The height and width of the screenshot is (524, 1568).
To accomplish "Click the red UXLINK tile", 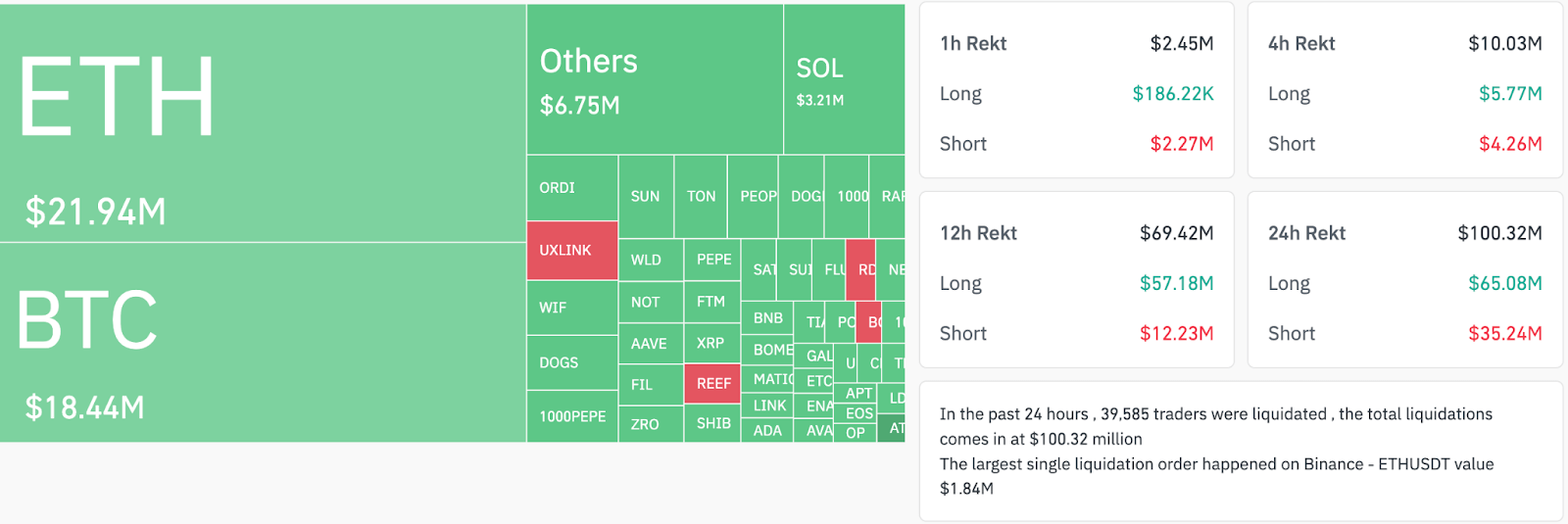I will coord(572,251).
